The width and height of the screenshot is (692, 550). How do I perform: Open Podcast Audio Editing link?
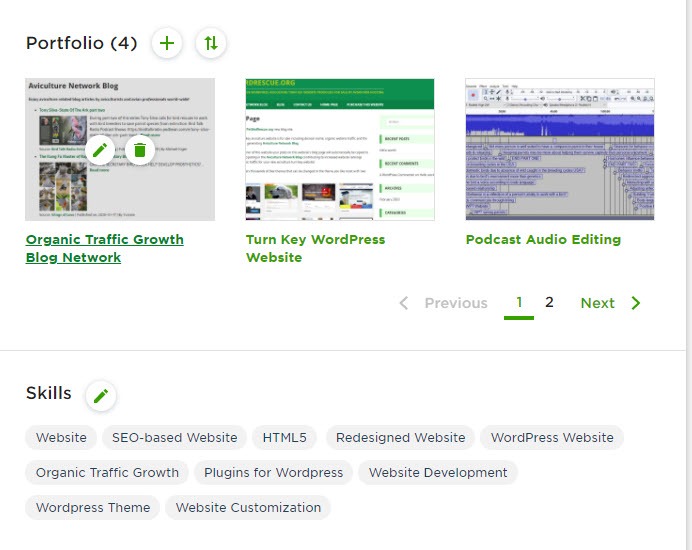click(x=543, y=239)
